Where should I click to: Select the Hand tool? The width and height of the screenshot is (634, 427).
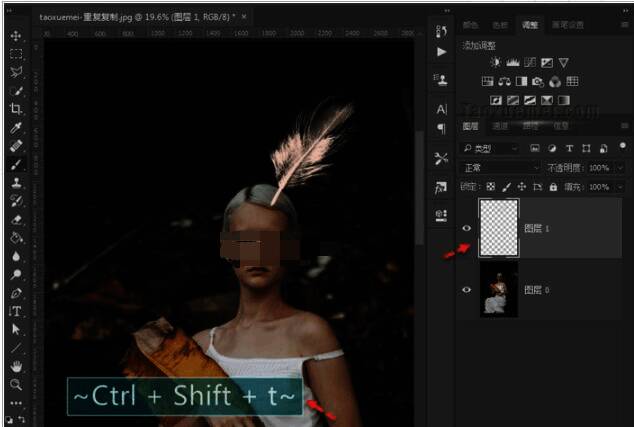pos(16,366)
